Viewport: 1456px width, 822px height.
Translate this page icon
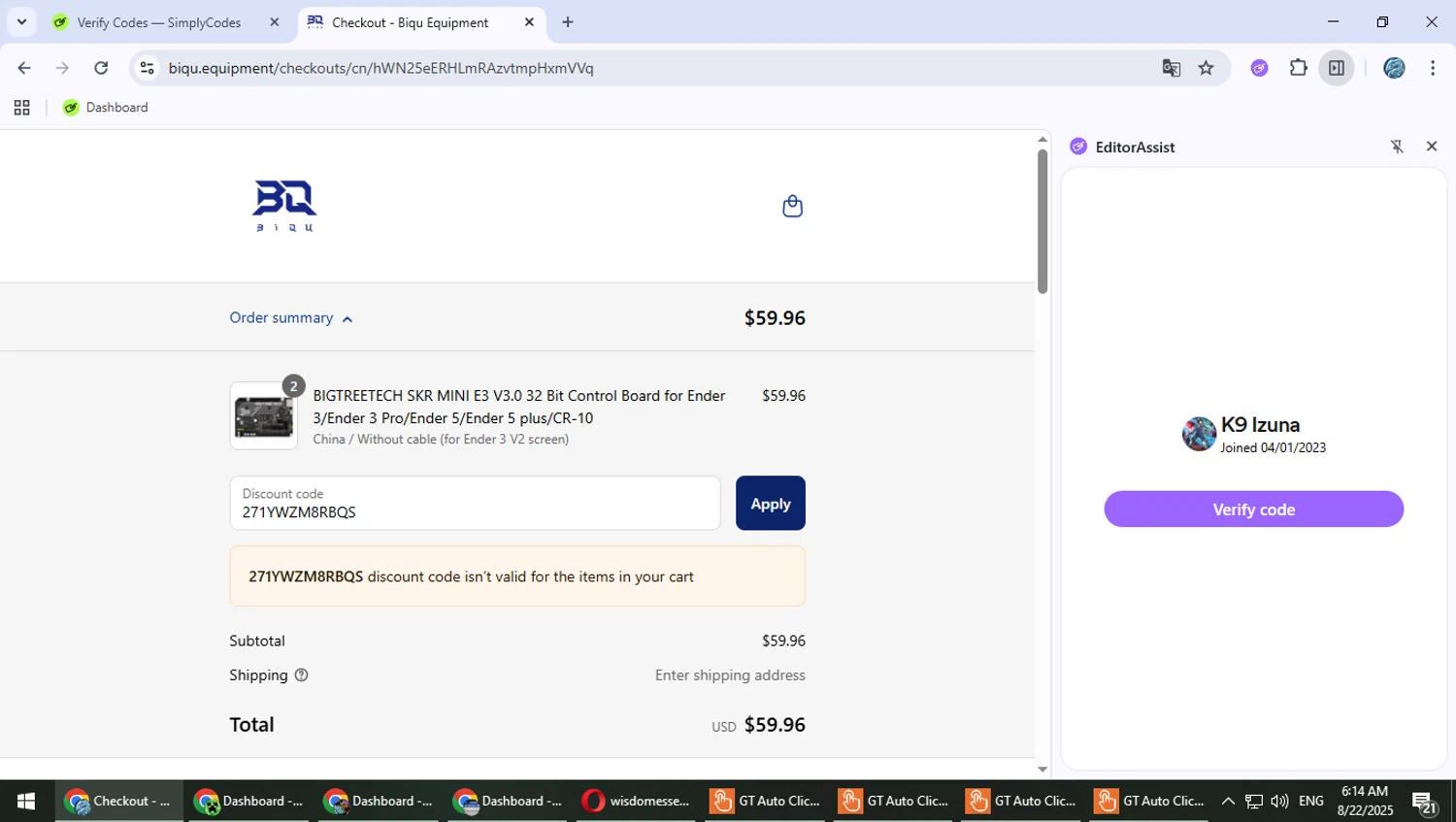point(1172,68)
